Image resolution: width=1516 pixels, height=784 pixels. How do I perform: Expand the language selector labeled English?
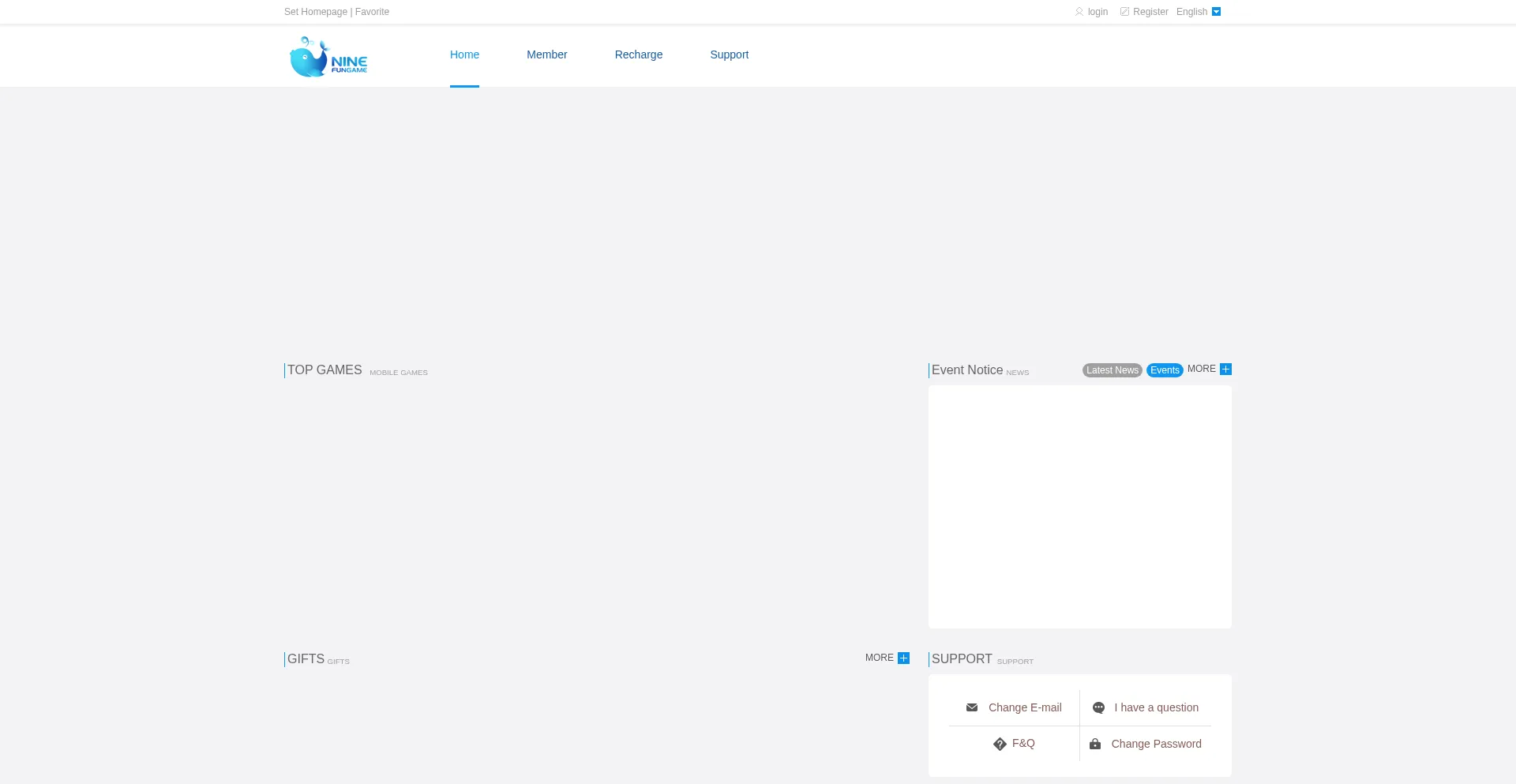pyautogui.click(x=1191, y=12)
